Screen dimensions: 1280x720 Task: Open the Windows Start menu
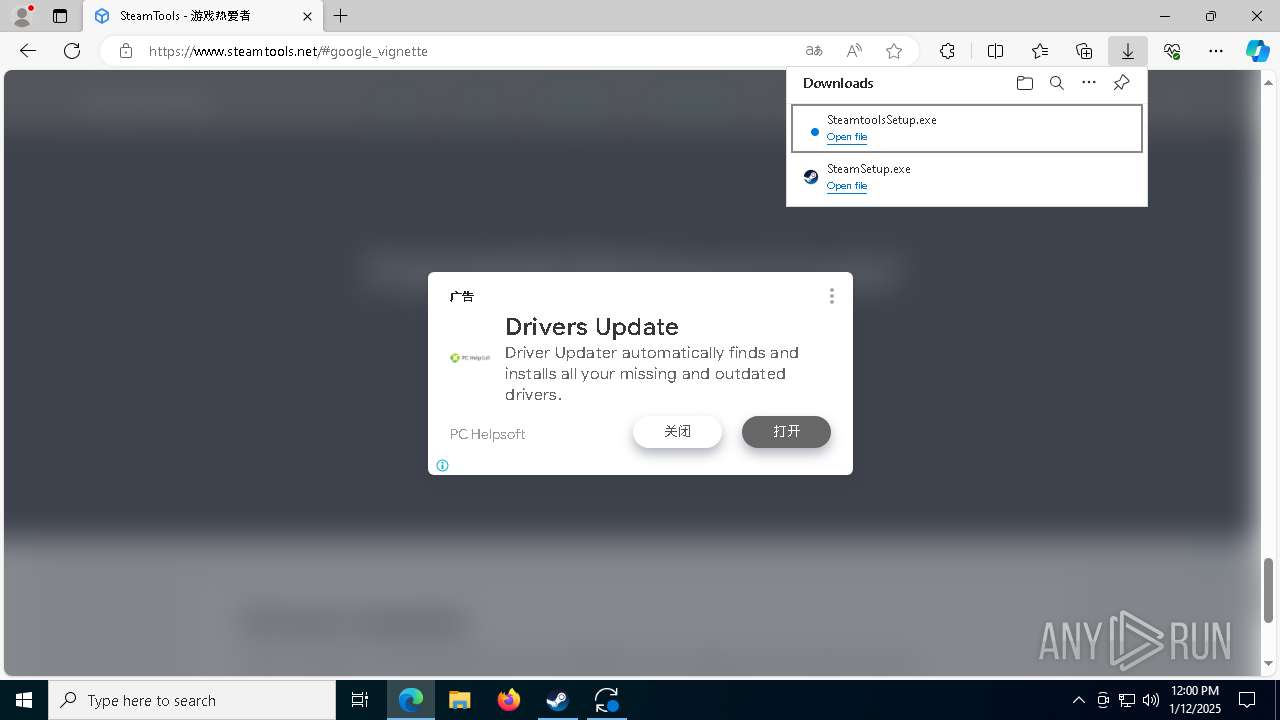(x=24, y=700)
